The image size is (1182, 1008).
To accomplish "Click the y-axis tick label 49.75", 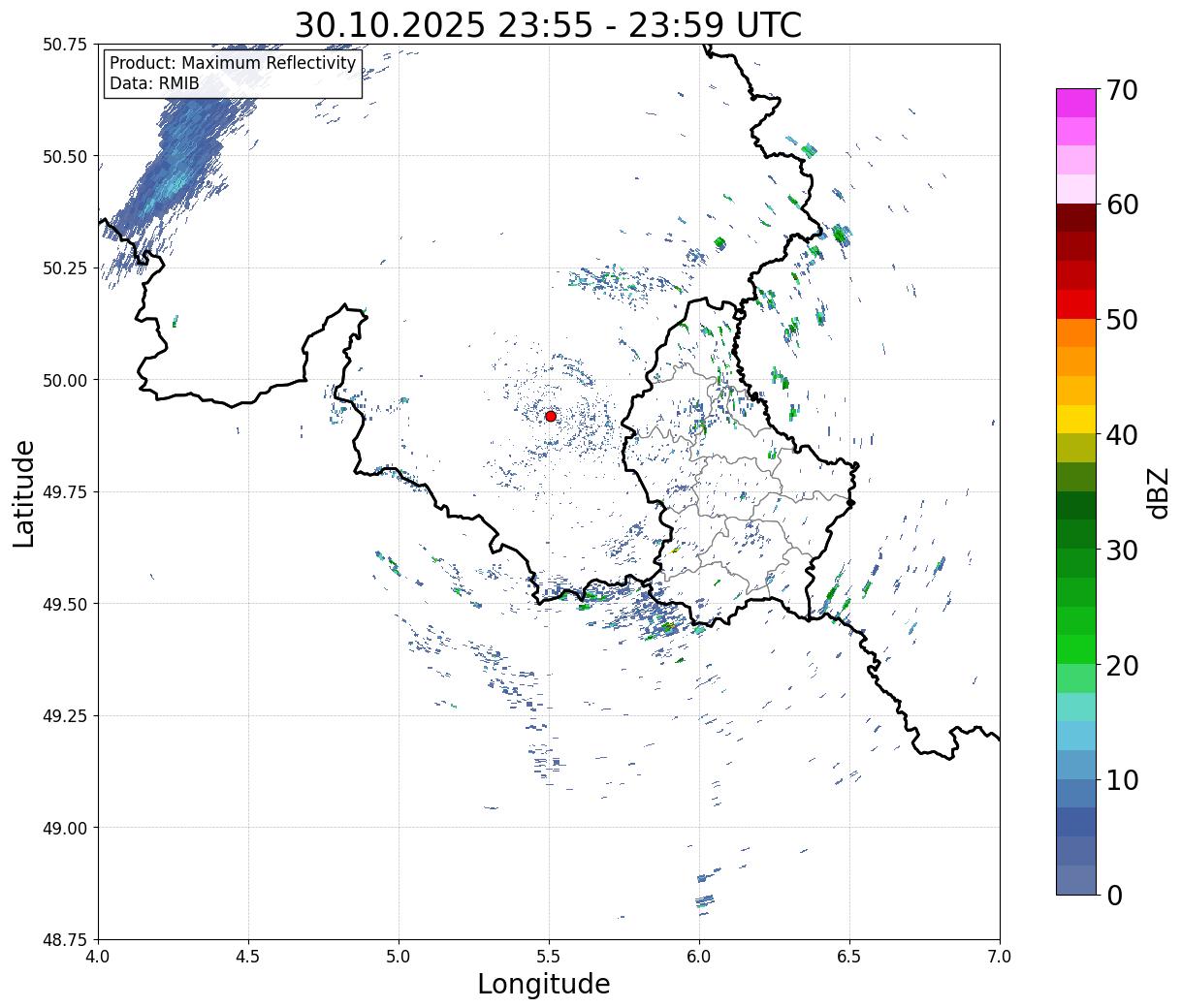I will (65, 492).
